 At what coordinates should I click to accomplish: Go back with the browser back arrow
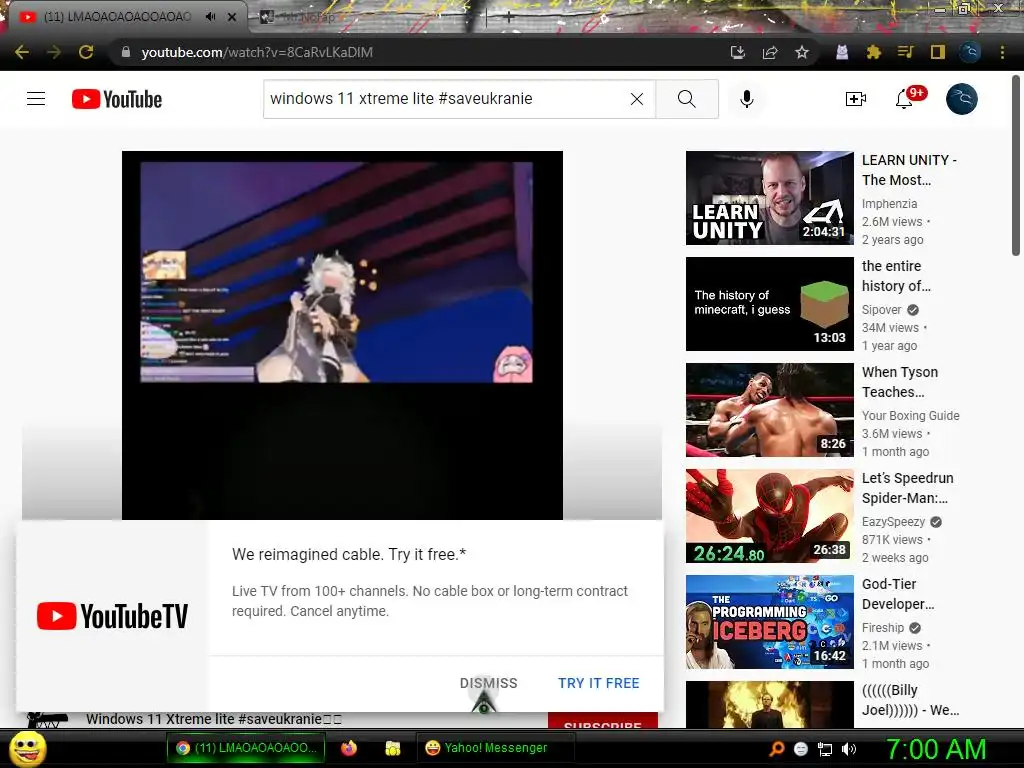point(22,52)
